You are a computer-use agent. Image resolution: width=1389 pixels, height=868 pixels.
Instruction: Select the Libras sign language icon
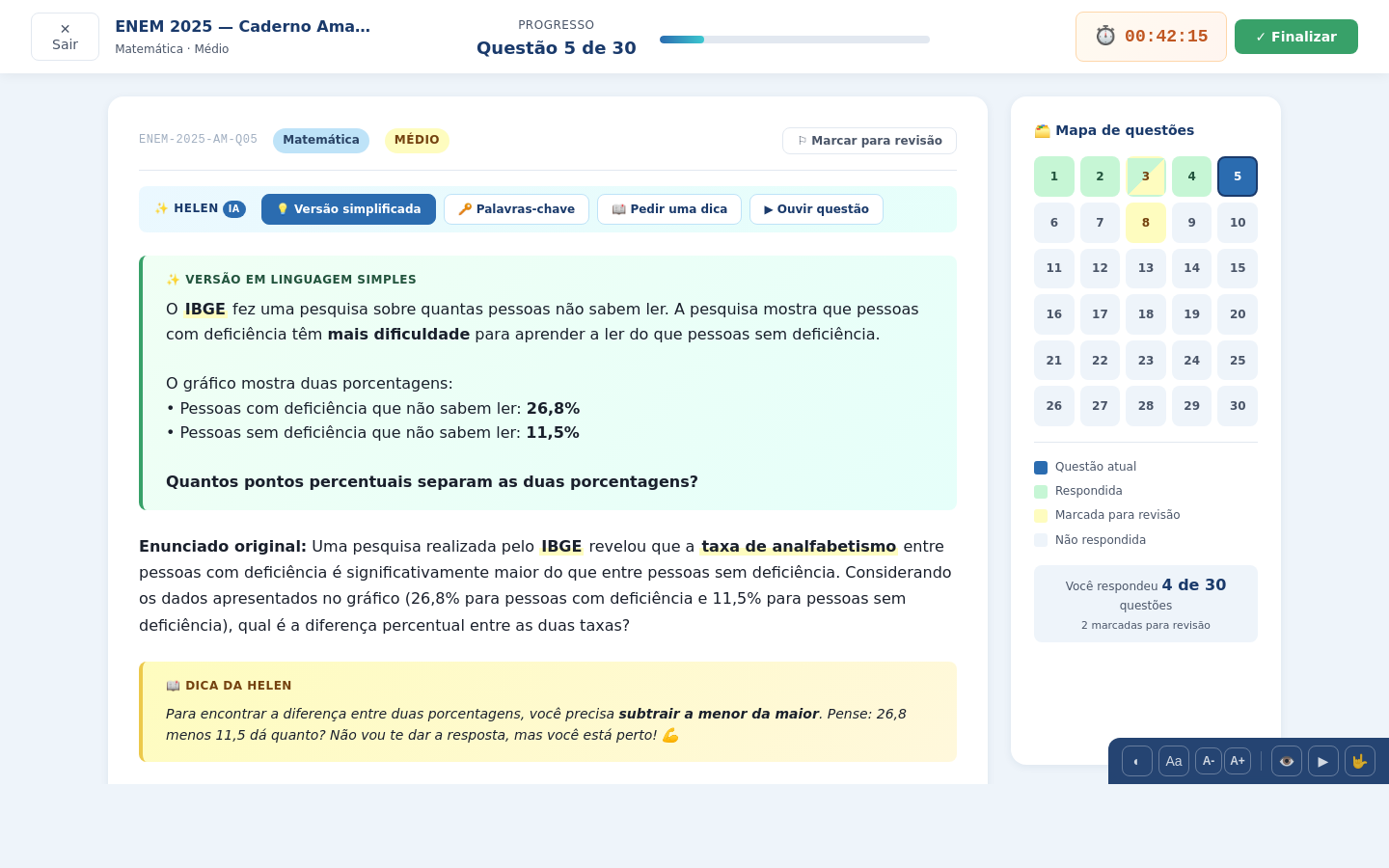pyautogui.click(x=1360, y=761)
